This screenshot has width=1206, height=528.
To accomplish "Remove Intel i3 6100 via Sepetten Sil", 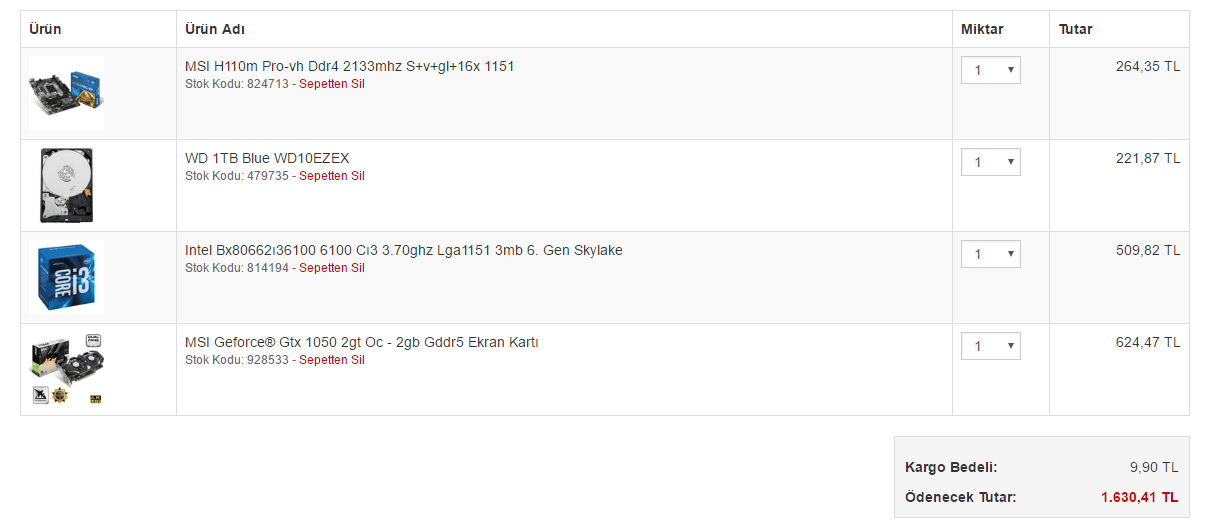I will 332,268.
